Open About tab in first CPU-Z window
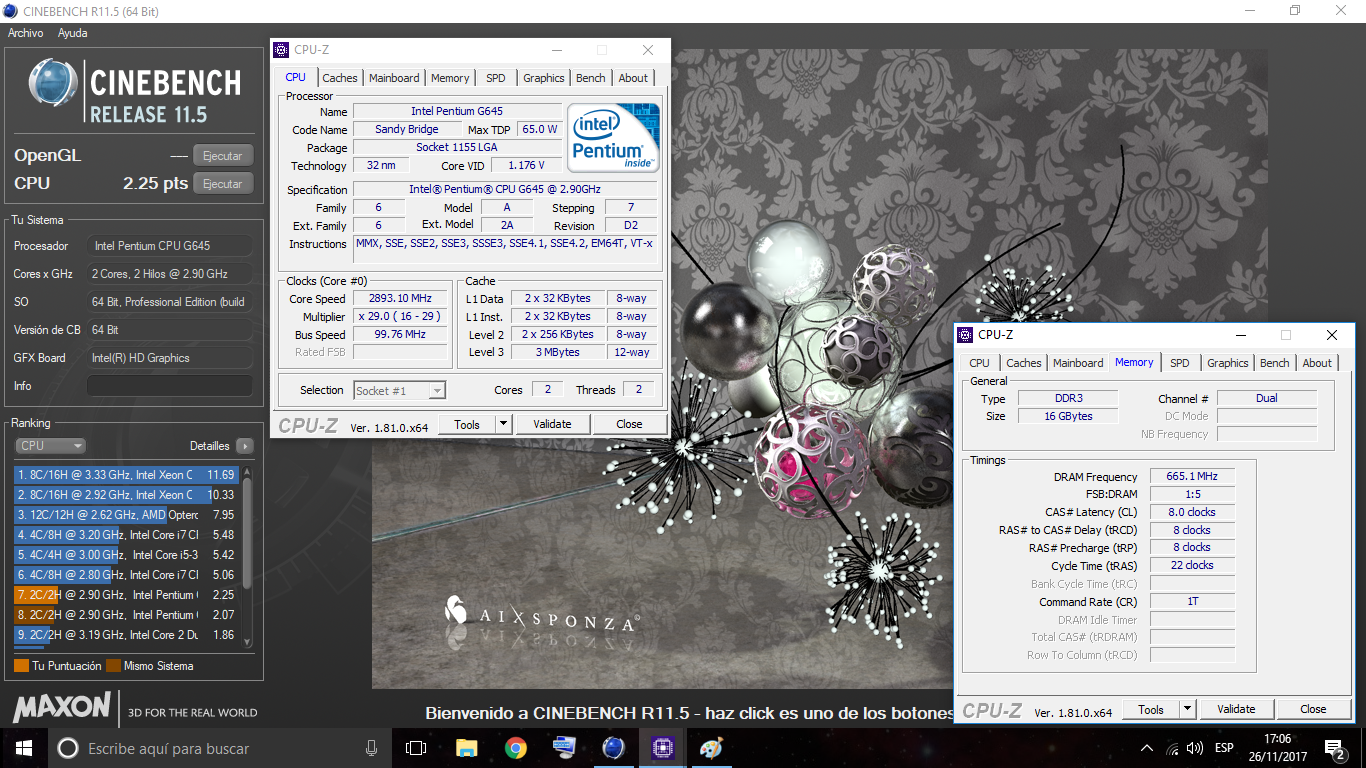Viewport: 1366px width, 768px height. [x=633, y=78]
